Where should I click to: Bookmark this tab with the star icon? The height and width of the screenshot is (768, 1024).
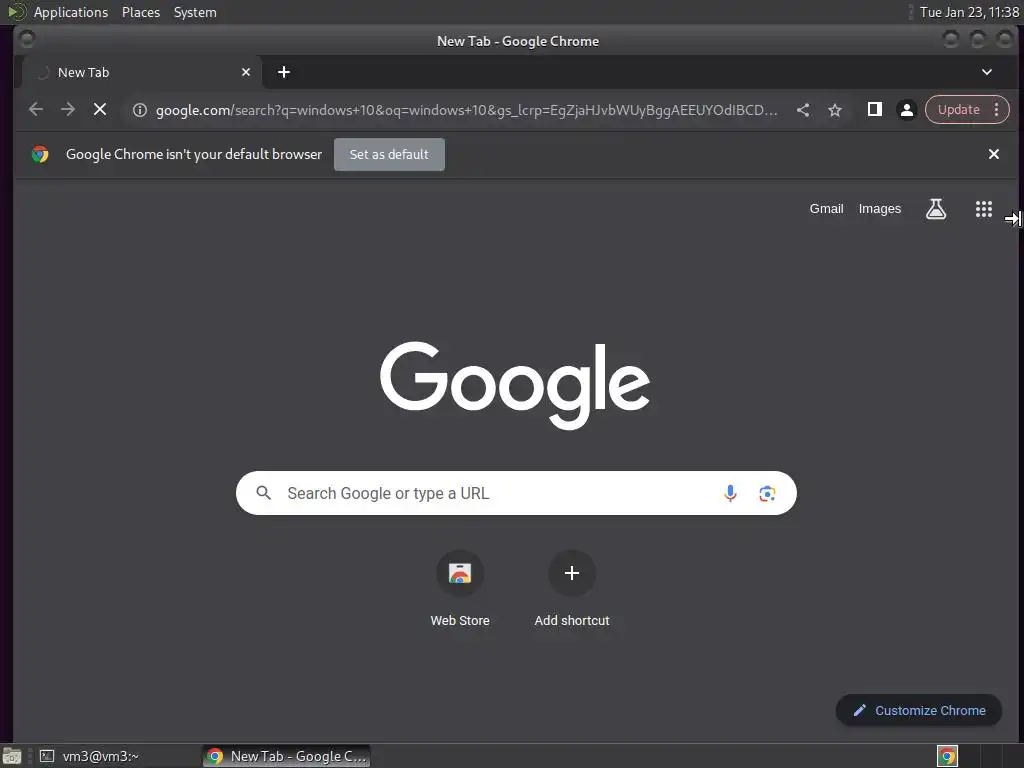[x=835, y=110]
